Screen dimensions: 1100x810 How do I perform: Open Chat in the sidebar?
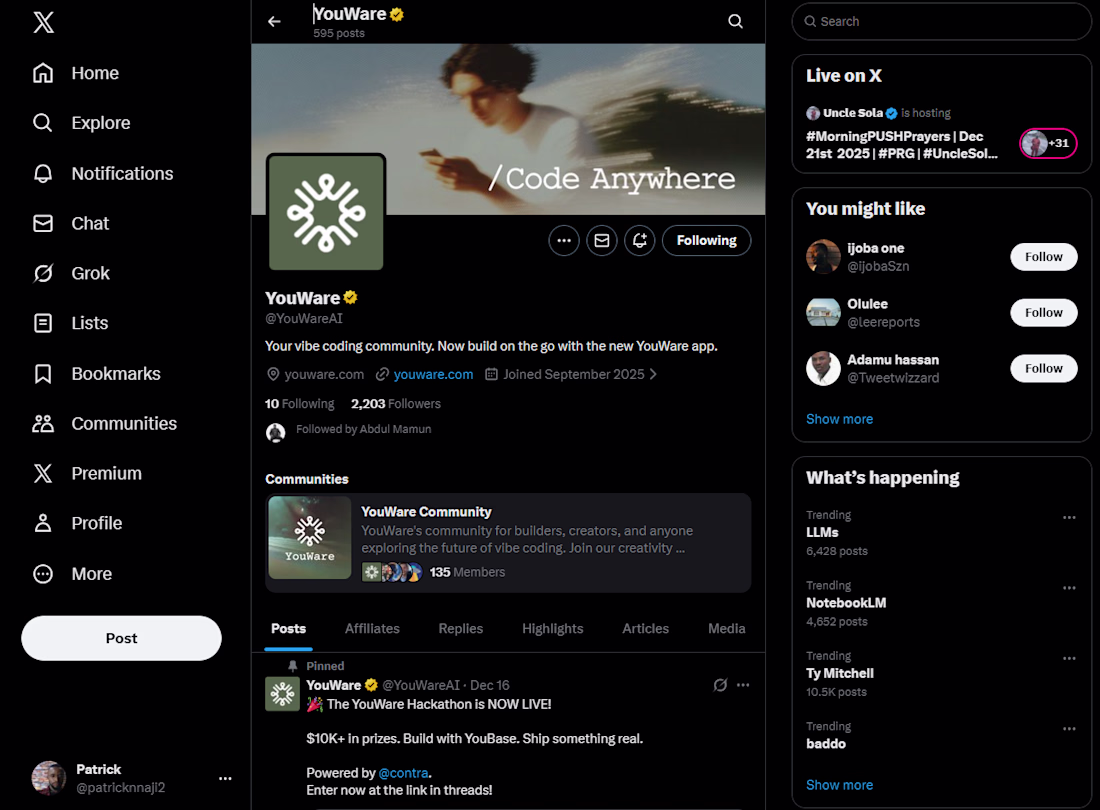[71, 223]
